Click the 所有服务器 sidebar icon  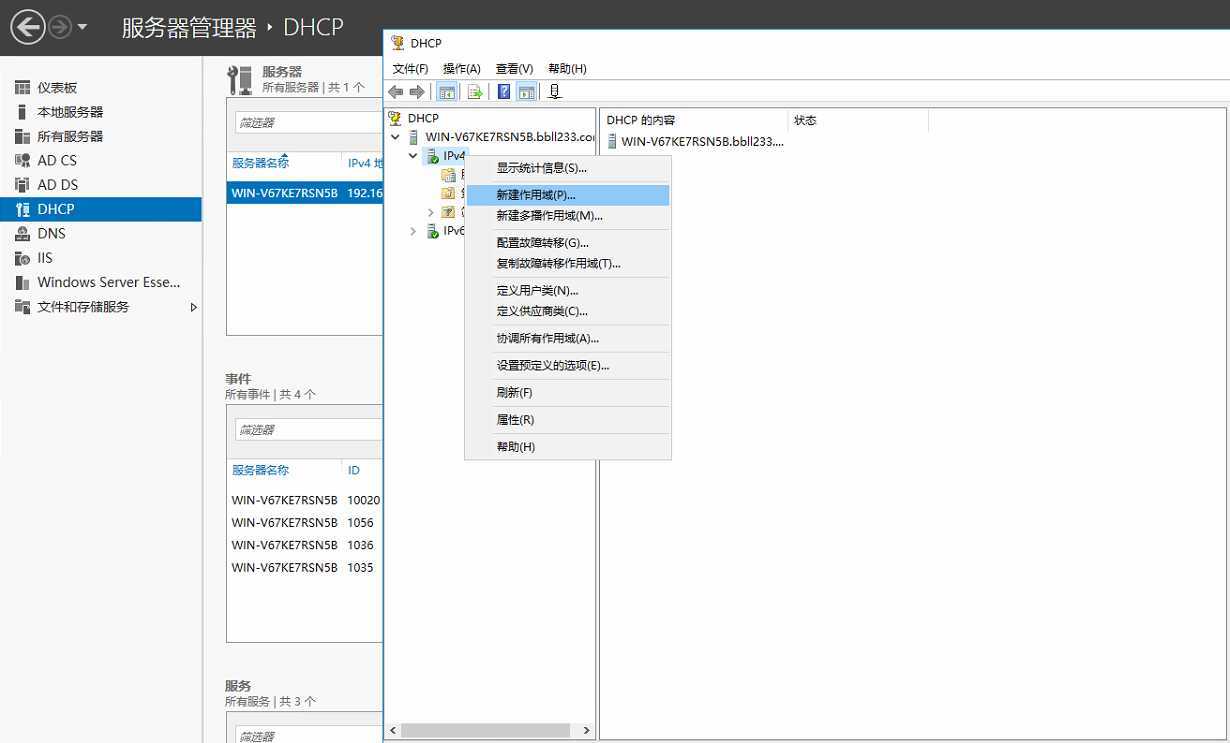click(x=22, y=136)
